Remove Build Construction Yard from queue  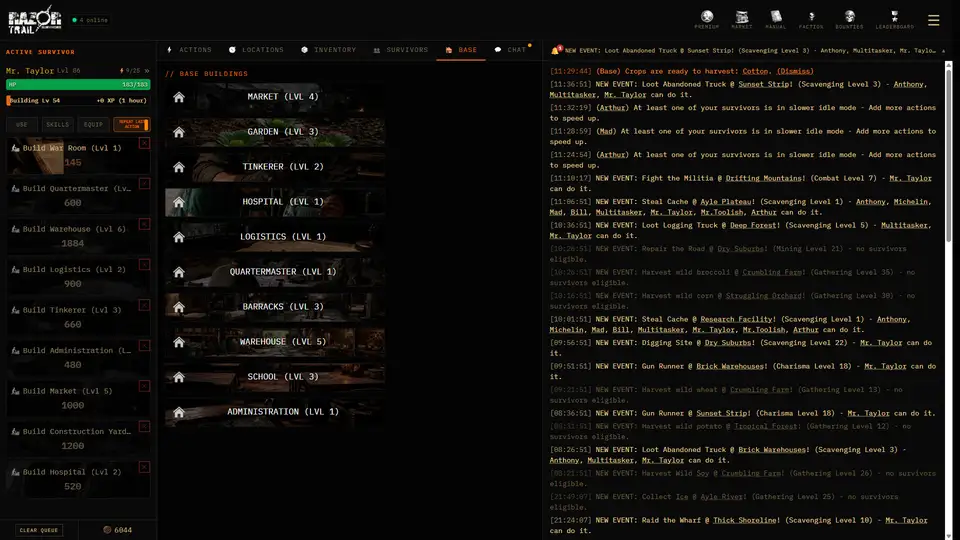(x=144, y=426)
